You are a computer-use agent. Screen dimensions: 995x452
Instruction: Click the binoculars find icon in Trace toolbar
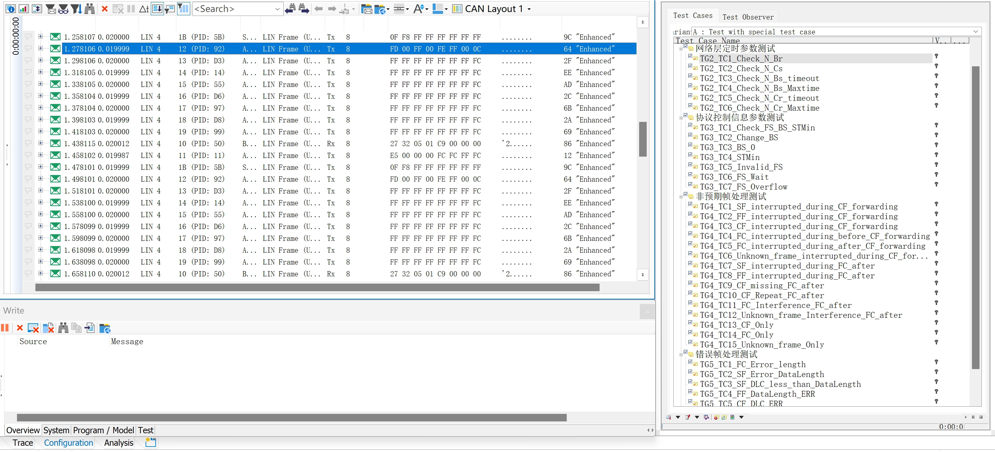[89, 9]
